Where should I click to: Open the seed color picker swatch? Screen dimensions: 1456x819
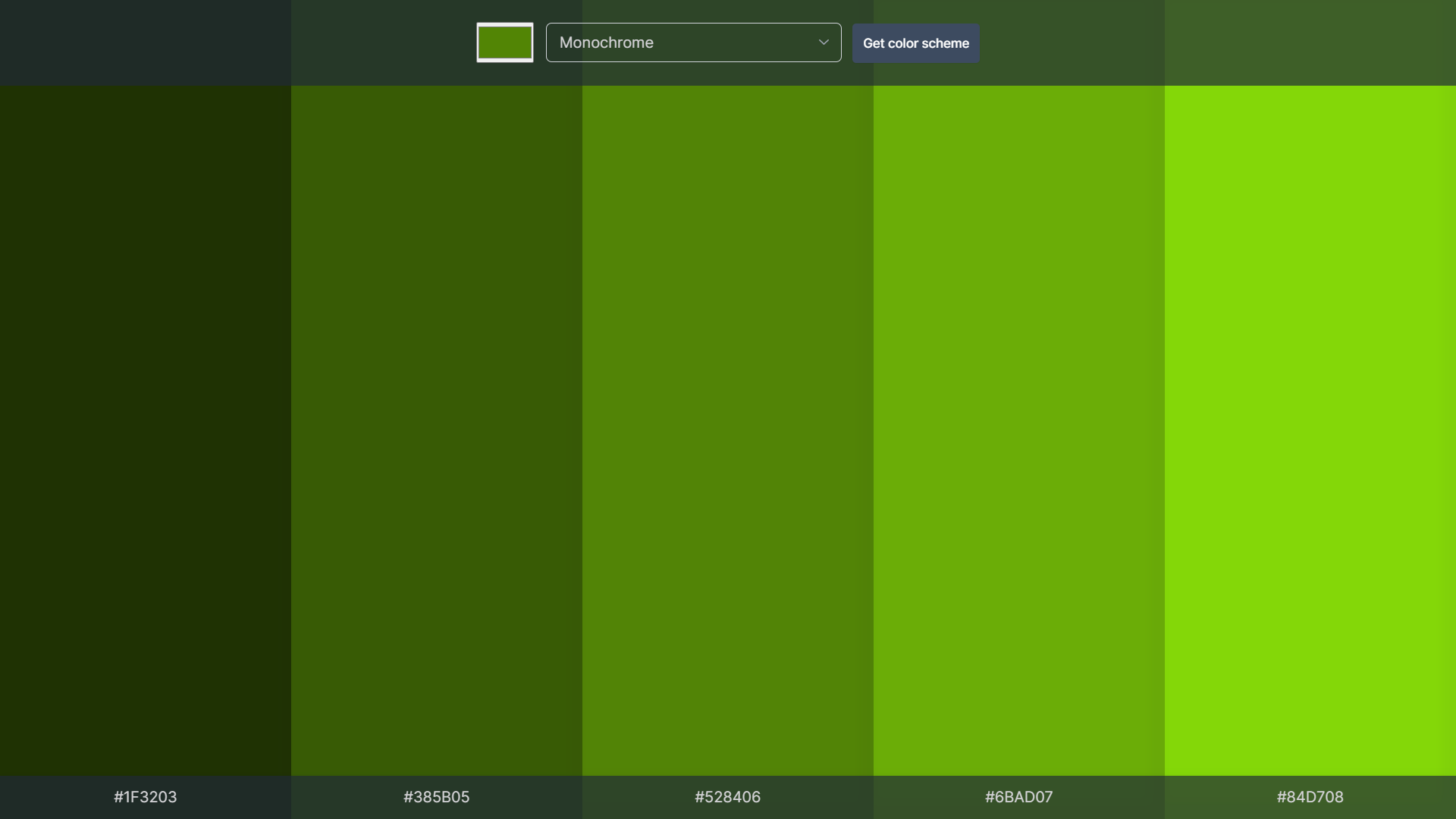tap(504, 42)
